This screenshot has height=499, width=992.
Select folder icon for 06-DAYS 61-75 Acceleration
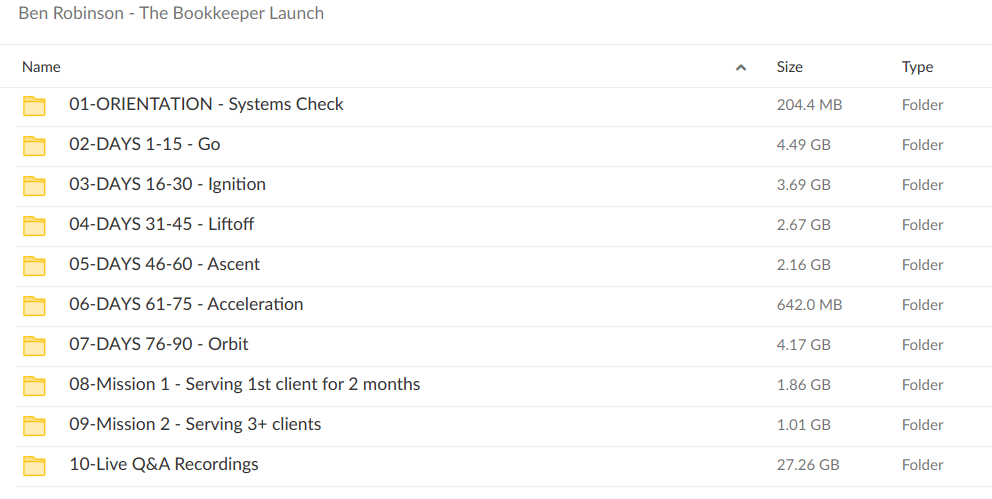[35, 306]
